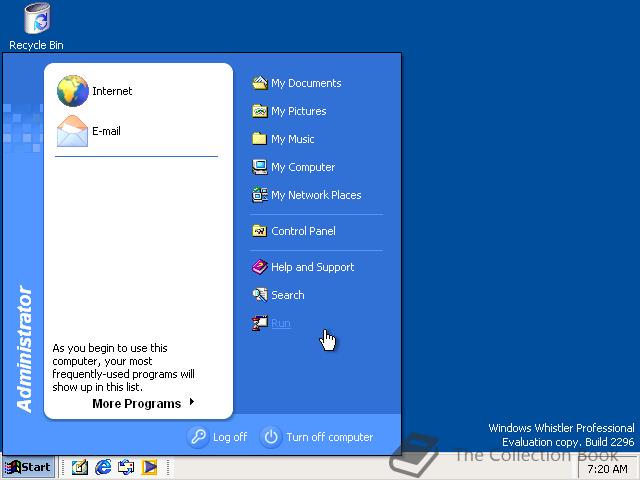The image size is (640, 480).
Task: Click the My Pictures folder icon
Action: [x=260, y=111]
